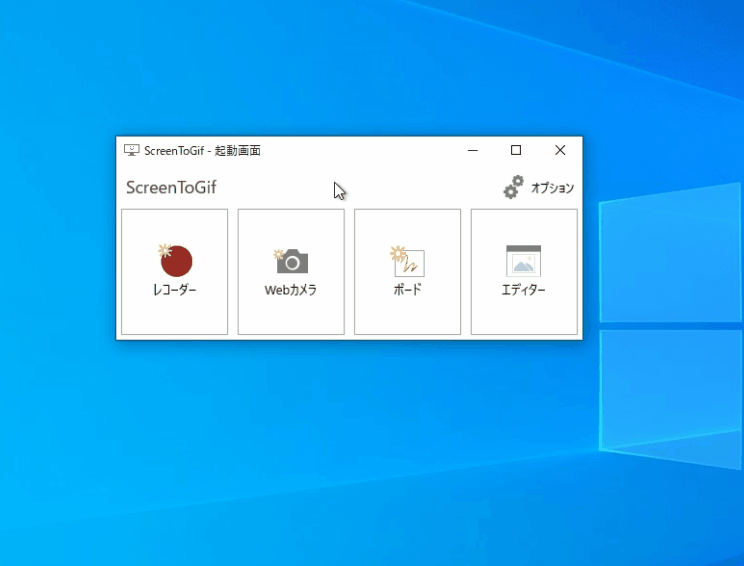Viewport: 744px width, 566px height.
Task: Launch the Webカメラ recorder
Action: (291, 272)
